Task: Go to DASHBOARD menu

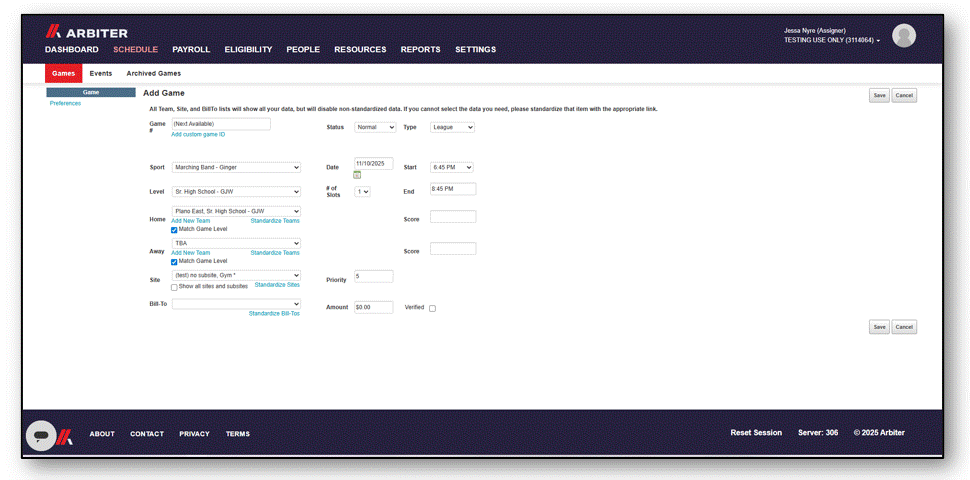Action: (72, 49)
